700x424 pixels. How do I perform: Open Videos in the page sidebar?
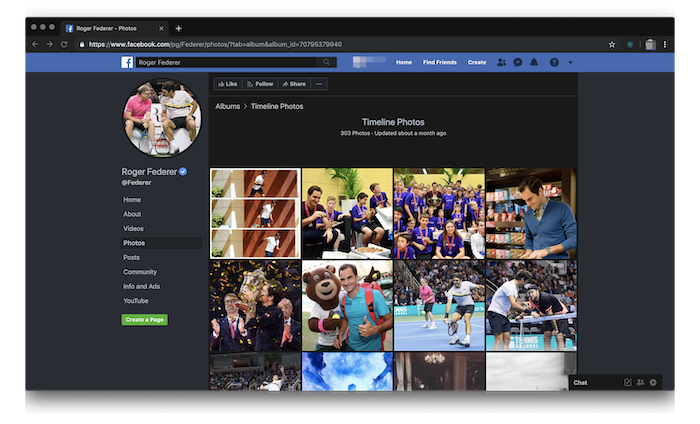pos(133,229)
